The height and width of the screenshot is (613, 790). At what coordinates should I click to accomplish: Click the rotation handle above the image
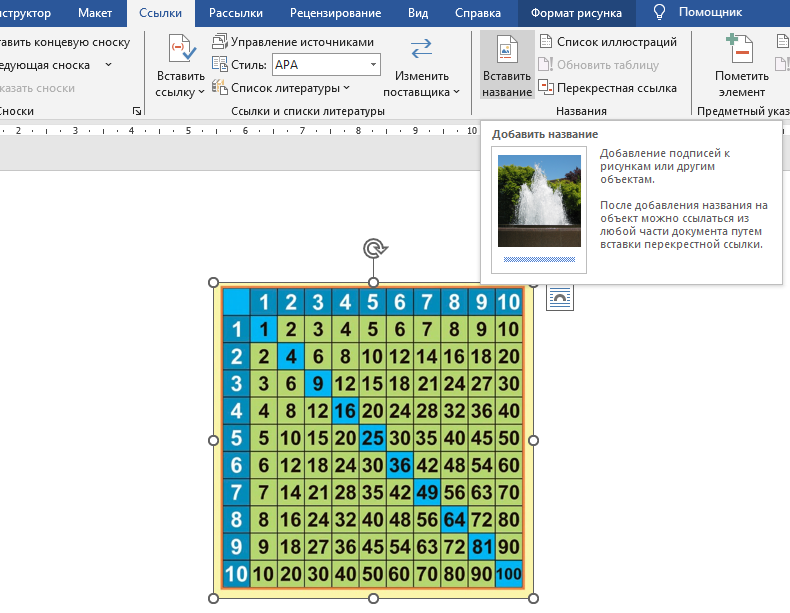coord(374,249)
